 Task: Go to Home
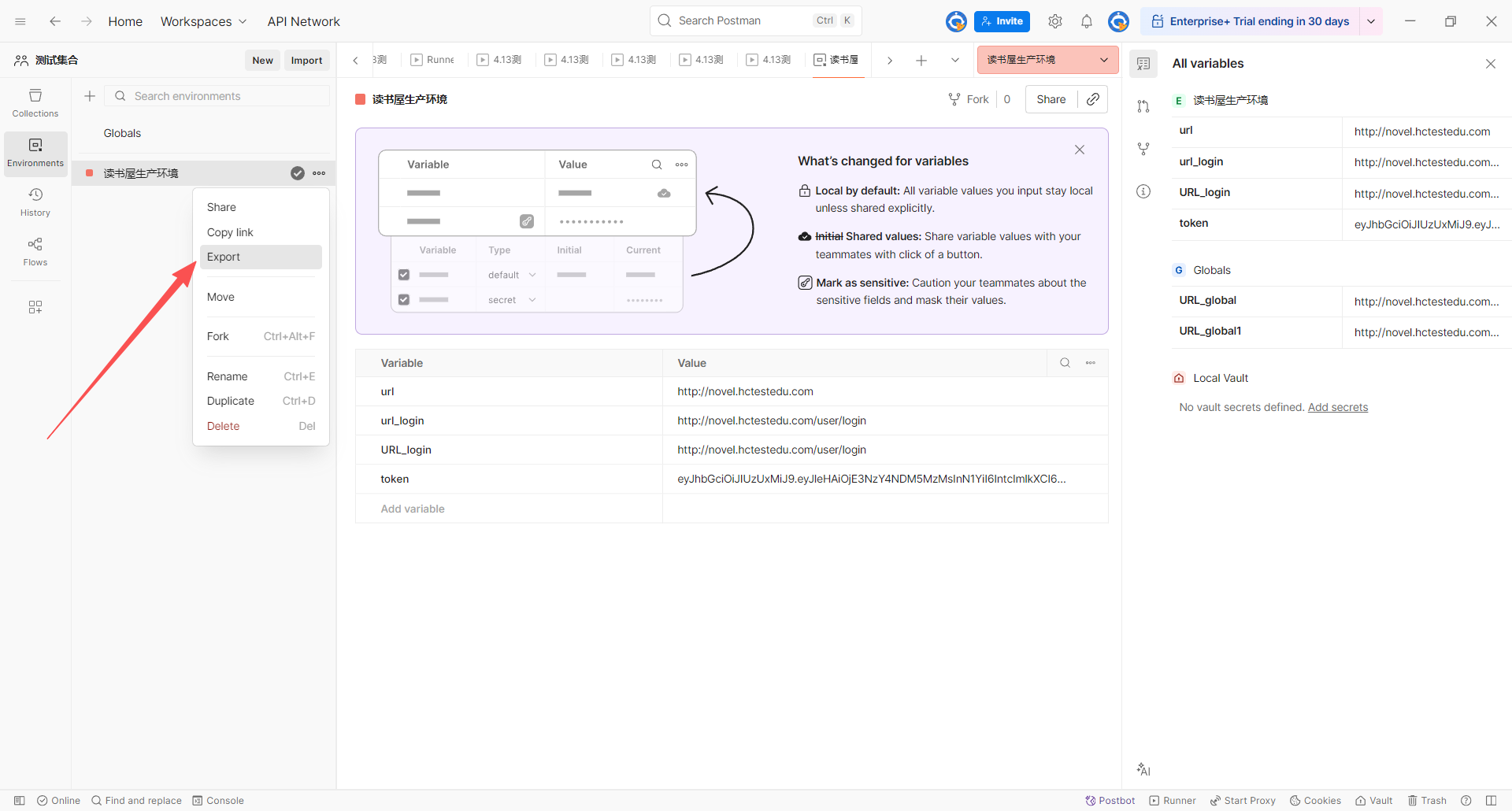coord(125,21)
